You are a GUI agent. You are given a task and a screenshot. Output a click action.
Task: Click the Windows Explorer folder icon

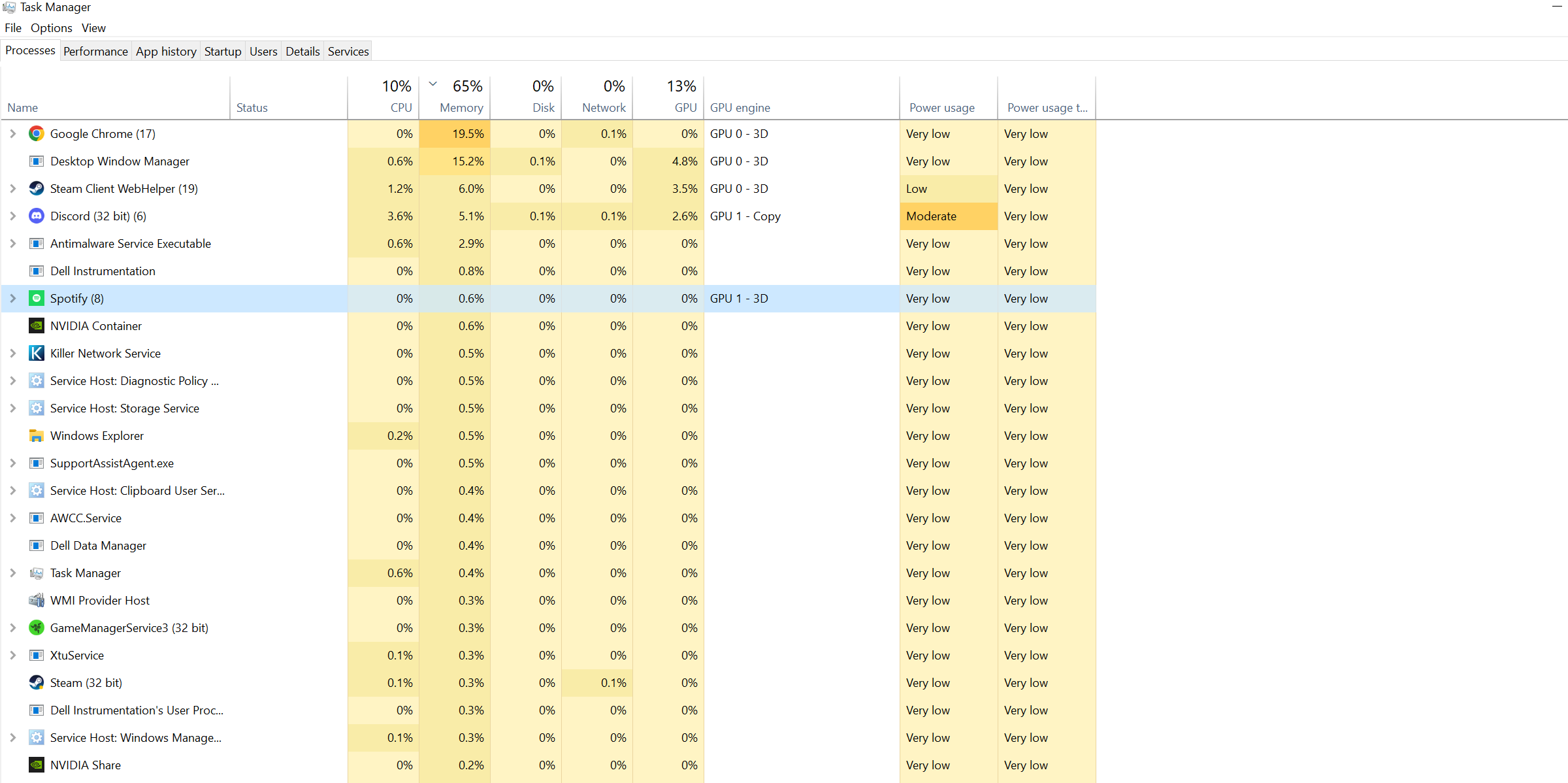pos(37,436)
